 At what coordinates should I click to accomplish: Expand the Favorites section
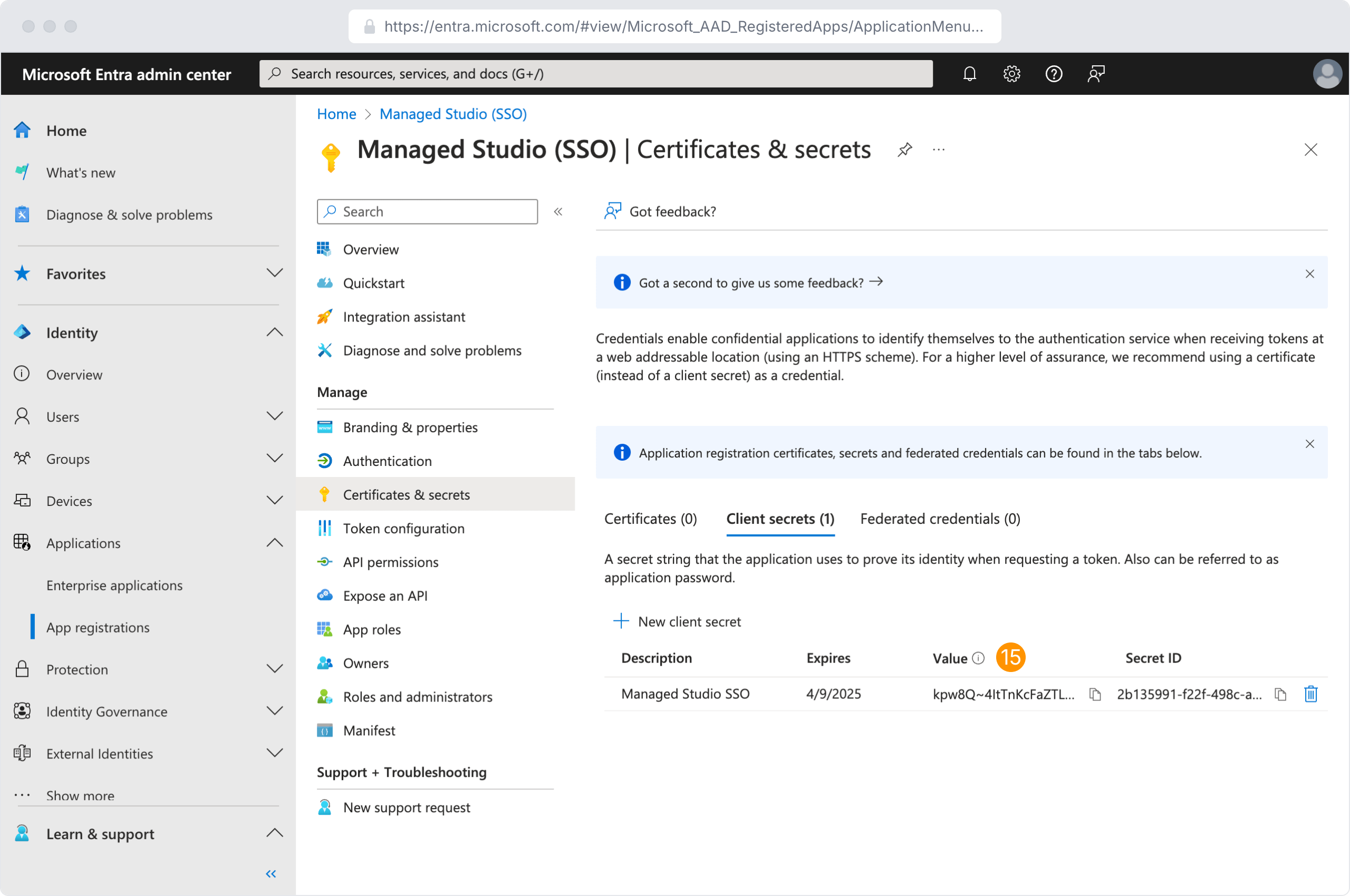coord(274,273)
